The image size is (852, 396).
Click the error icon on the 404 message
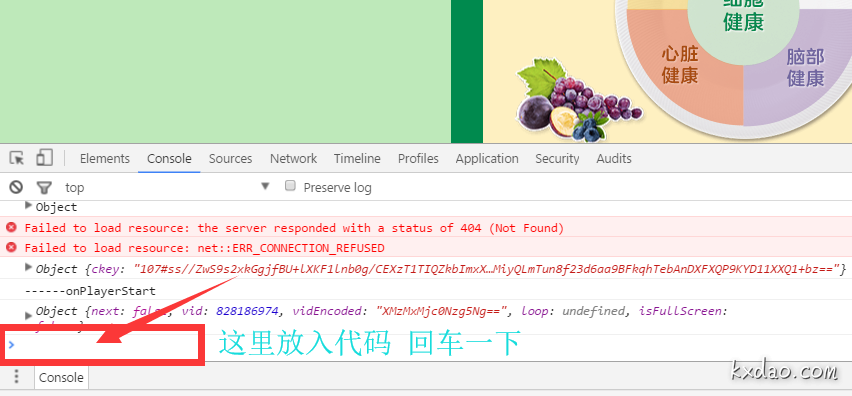pyautogui.click(x=11, y=227)
